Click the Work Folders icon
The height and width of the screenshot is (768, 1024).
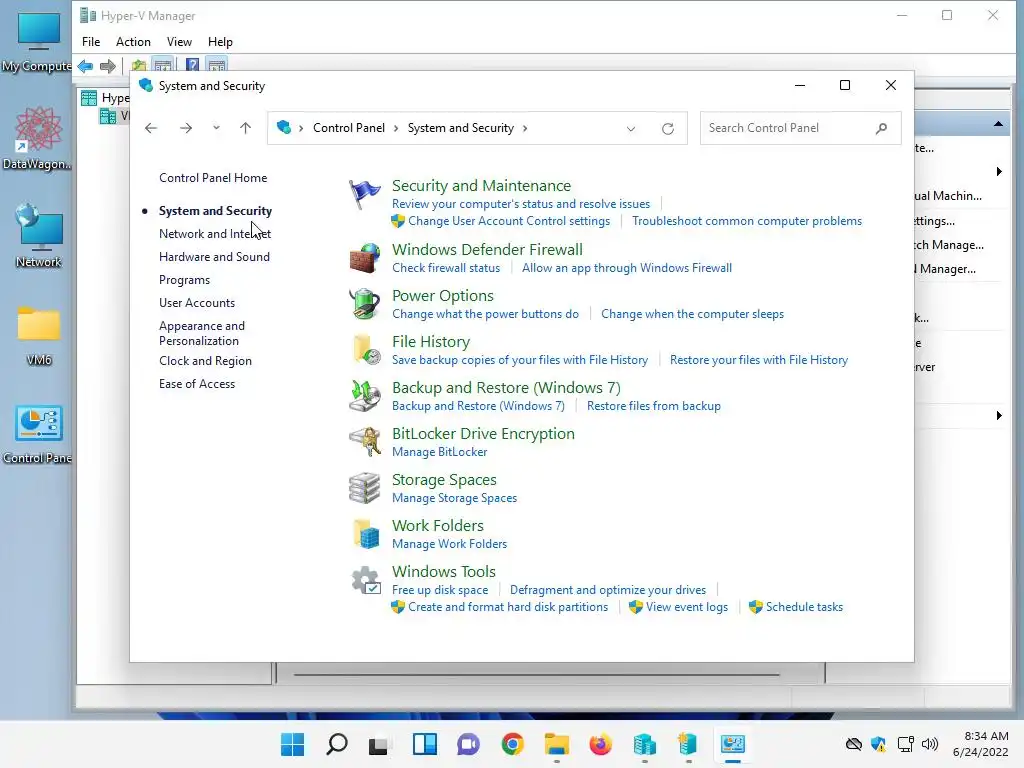click(x=364, y=534)
